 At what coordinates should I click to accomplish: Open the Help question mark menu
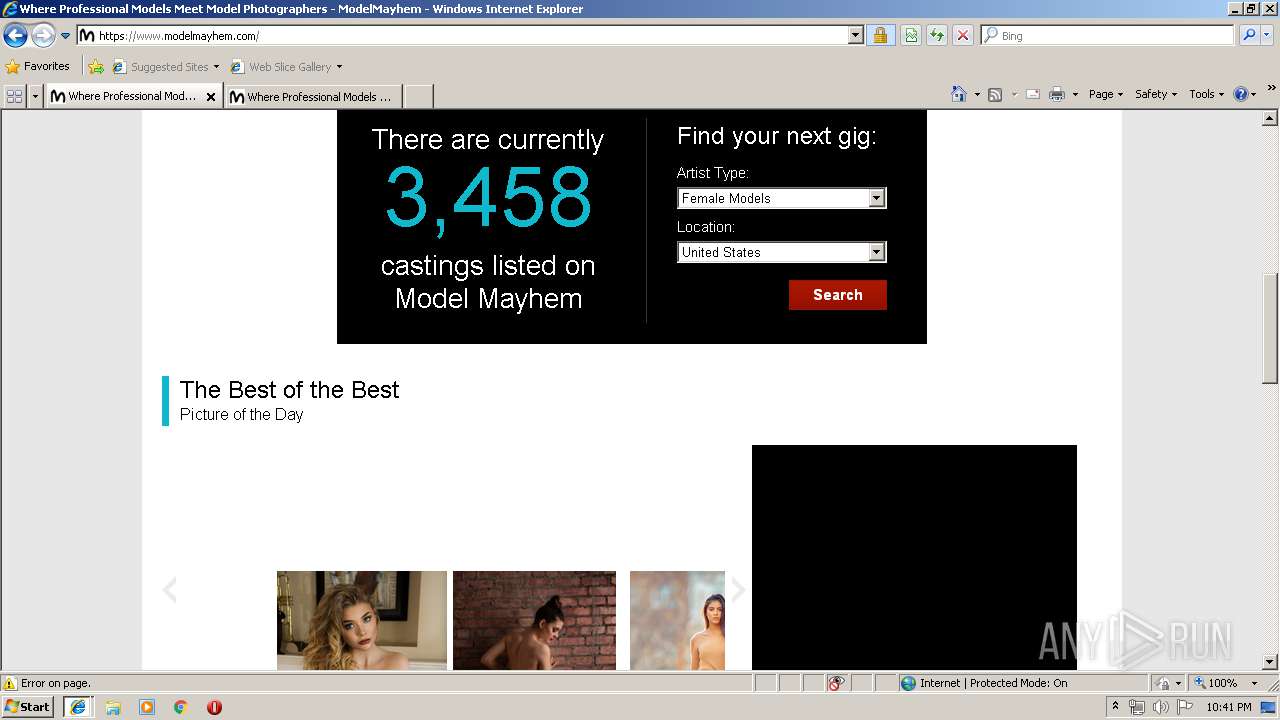pos(1245,94)
